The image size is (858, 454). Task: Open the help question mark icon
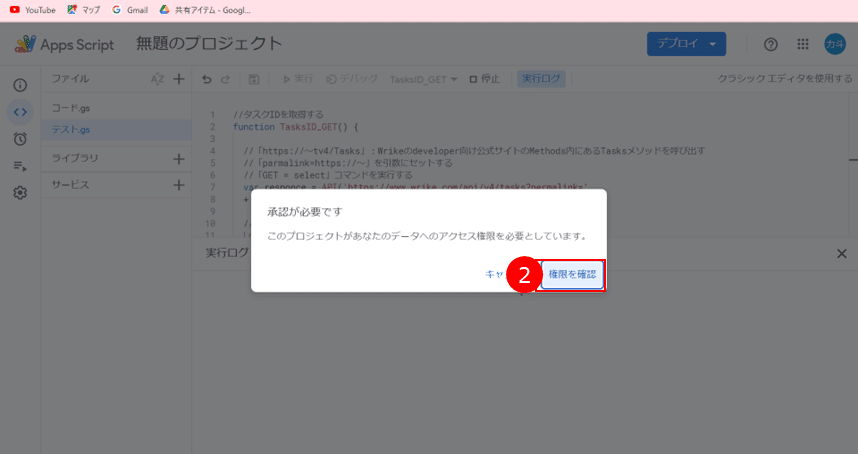point(770,44)
